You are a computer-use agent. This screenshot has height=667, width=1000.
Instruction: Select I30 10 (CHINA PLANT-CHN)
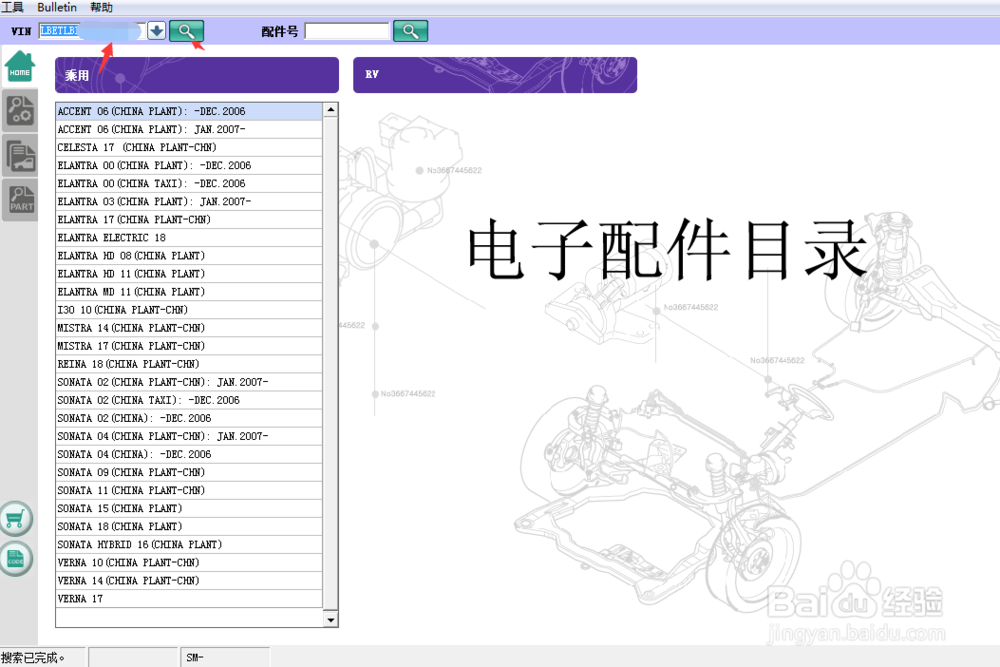point(189,310)
